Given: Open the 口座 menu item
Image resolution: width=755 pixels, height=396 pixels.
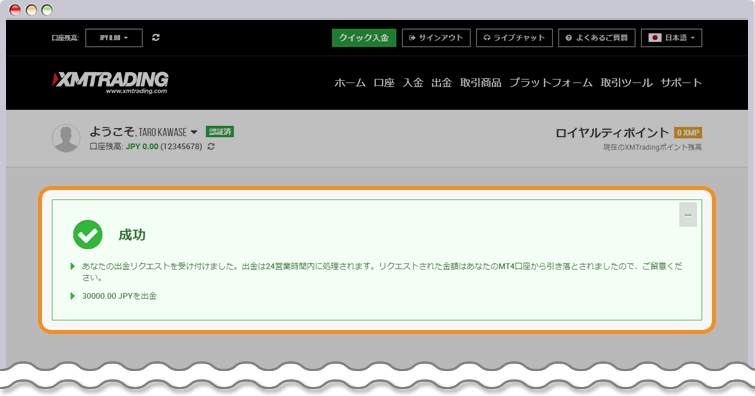Looking at the screenshot, I should tap(384, 83).
